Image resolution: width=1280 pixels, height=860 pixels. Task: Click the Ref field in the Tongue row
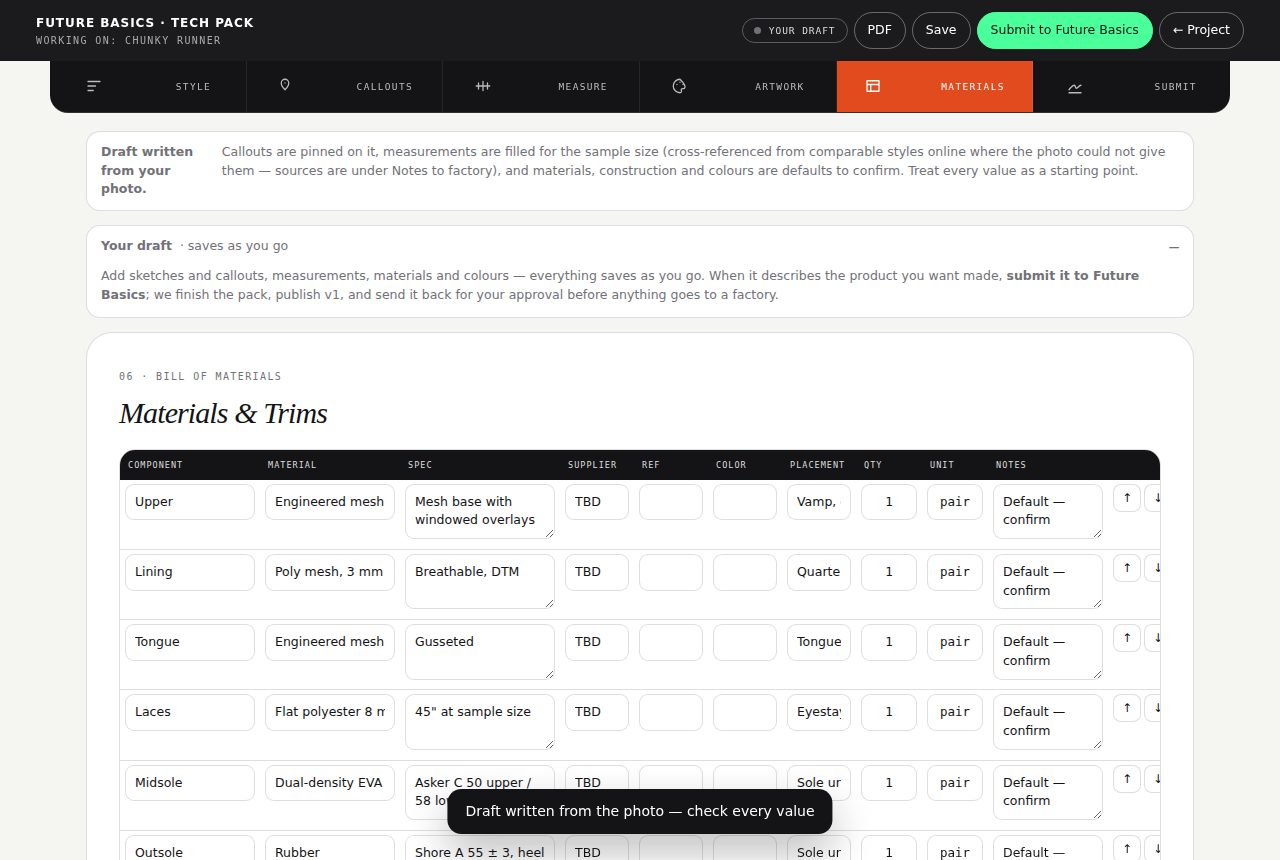point(671,642)
